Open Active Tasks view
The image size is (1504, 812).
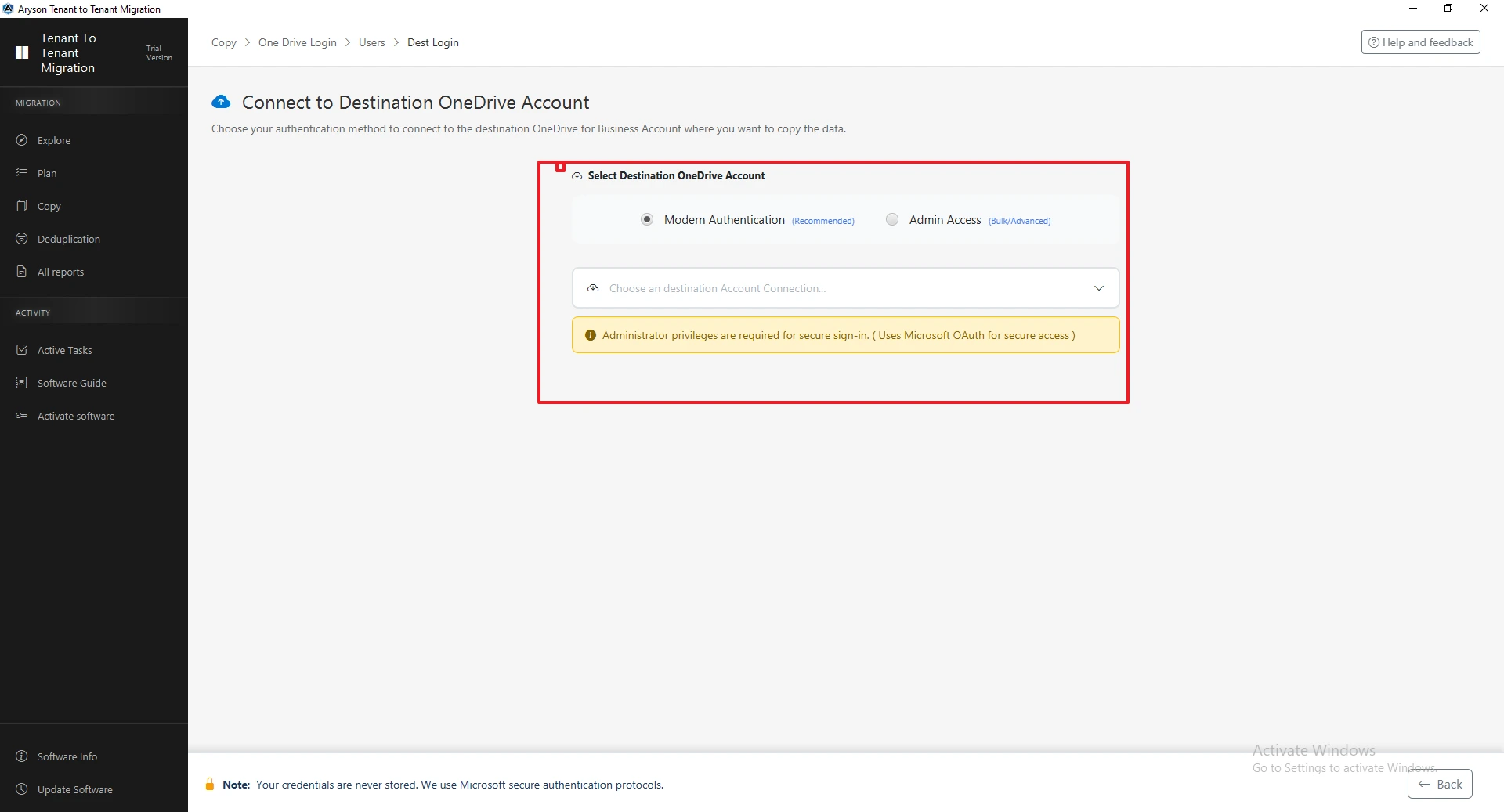coord(94,350)
